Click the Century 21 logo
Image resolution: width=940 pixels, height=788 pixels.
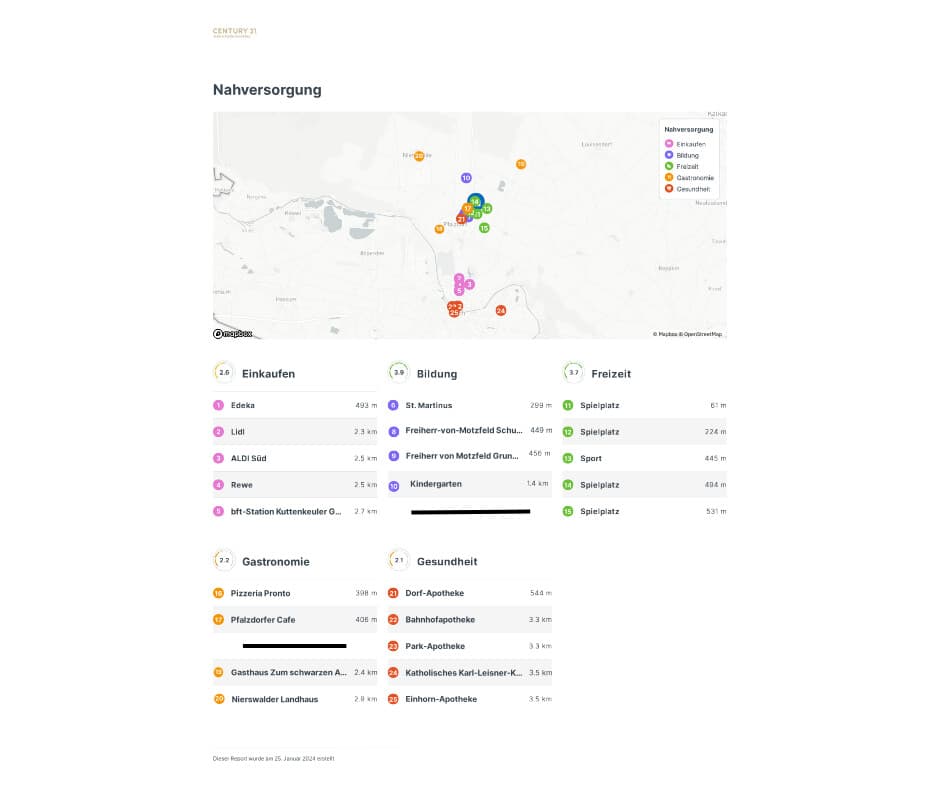tap(234, 32)
